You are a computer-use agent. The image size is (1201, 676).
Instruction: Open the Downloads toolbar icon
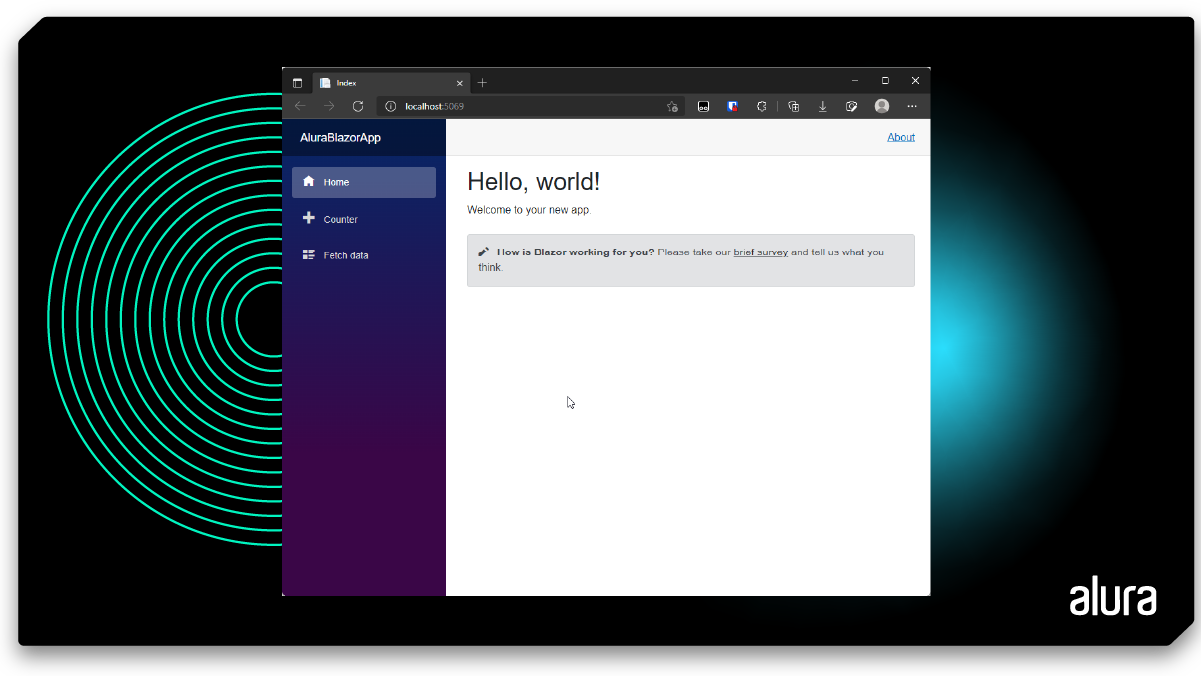[823, 106]
